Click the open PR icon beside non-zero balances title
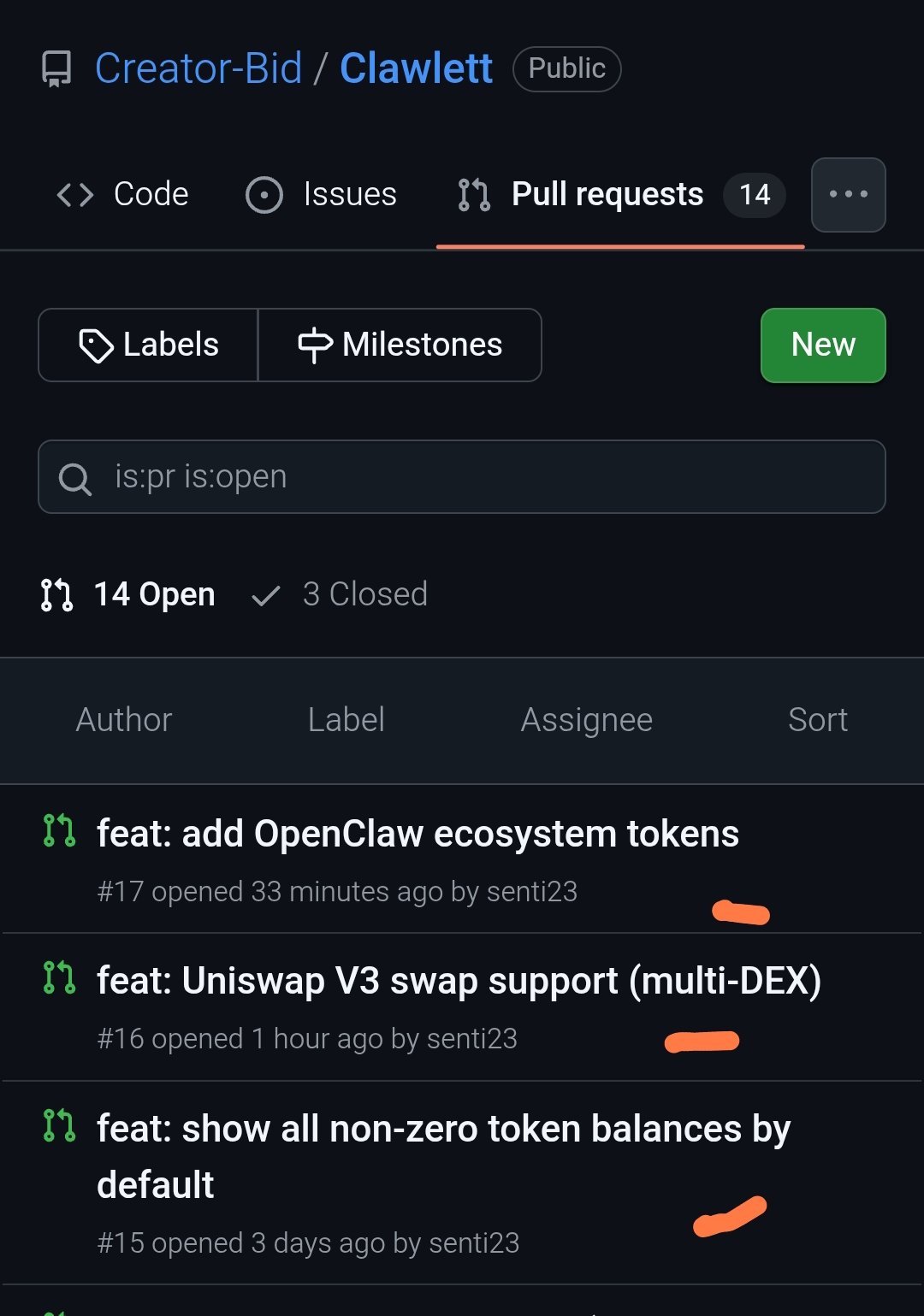 click(59, 1125)
